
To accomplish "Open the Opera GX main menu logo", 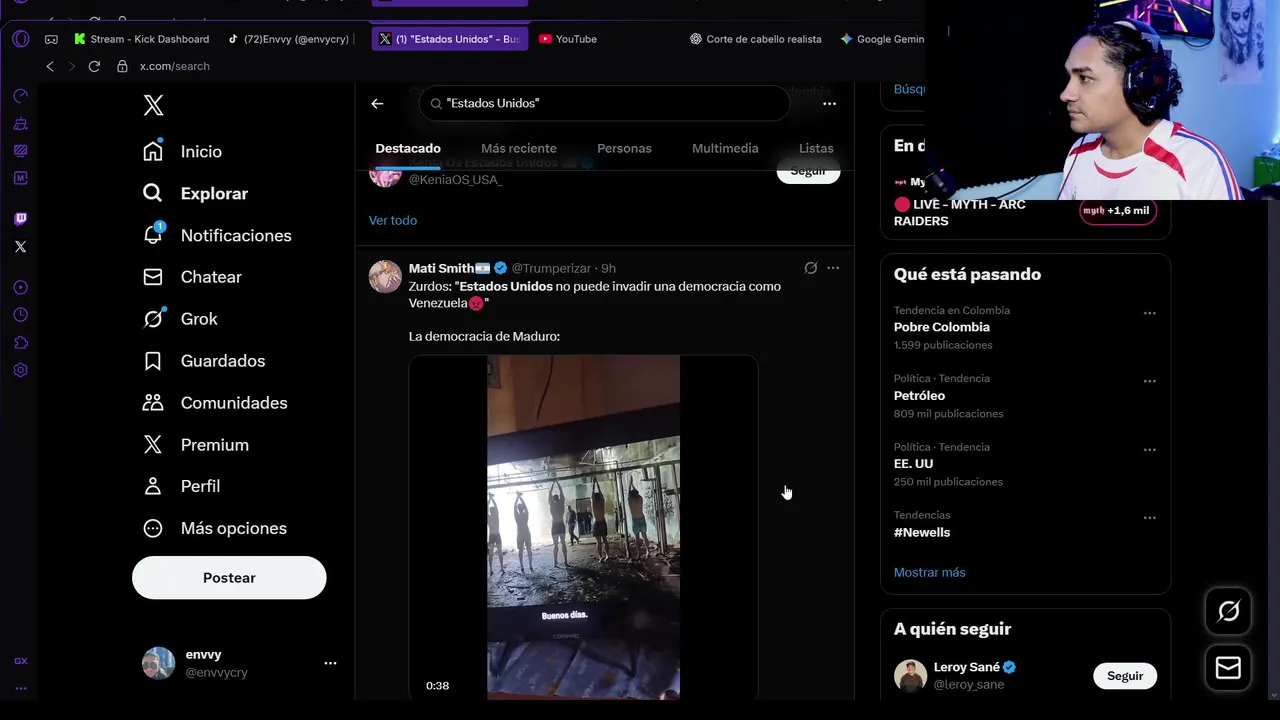I will [x=21, y=39].
